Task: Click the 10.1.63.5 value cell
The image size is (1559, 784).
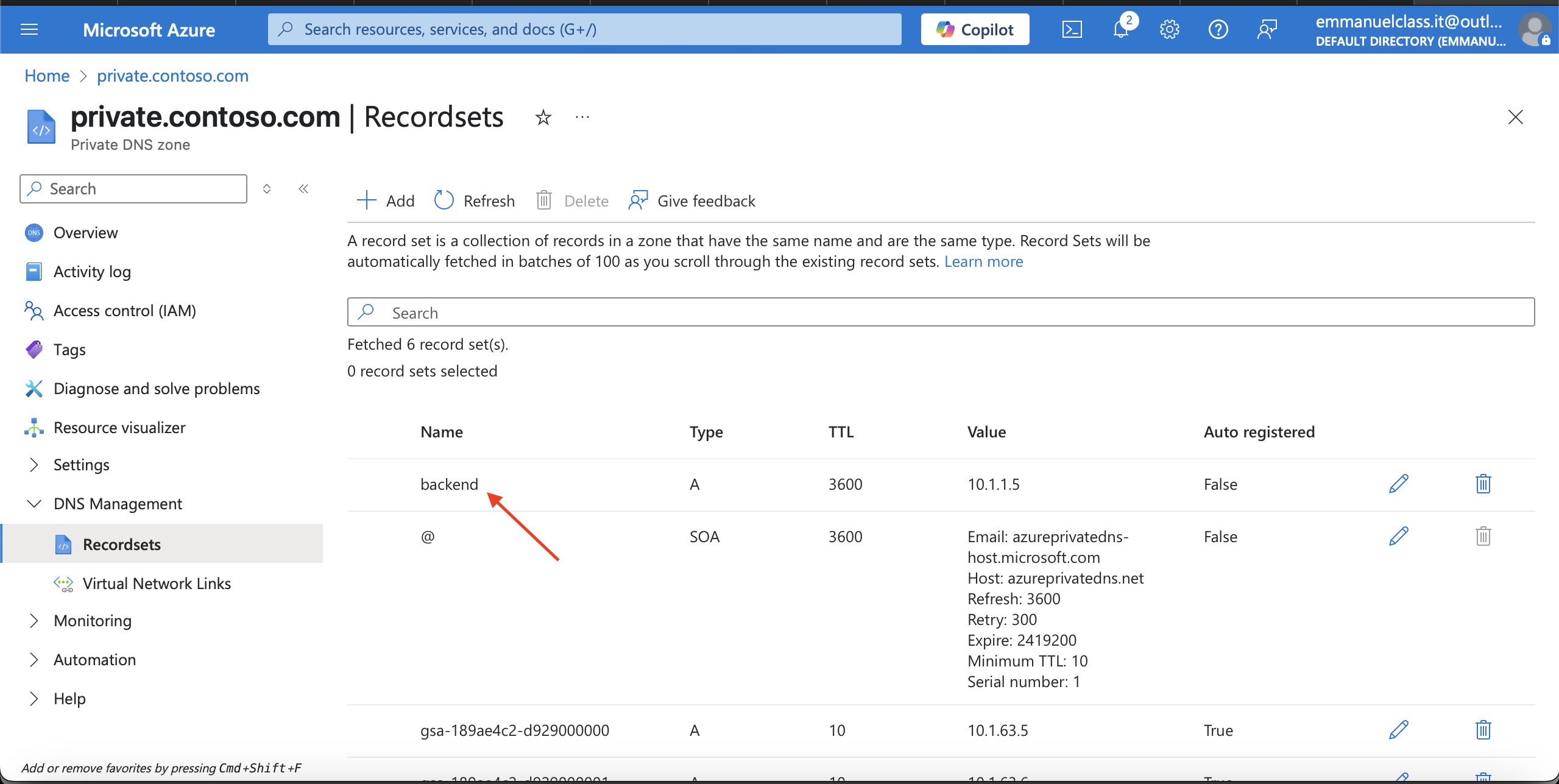Action: point(998,730)
